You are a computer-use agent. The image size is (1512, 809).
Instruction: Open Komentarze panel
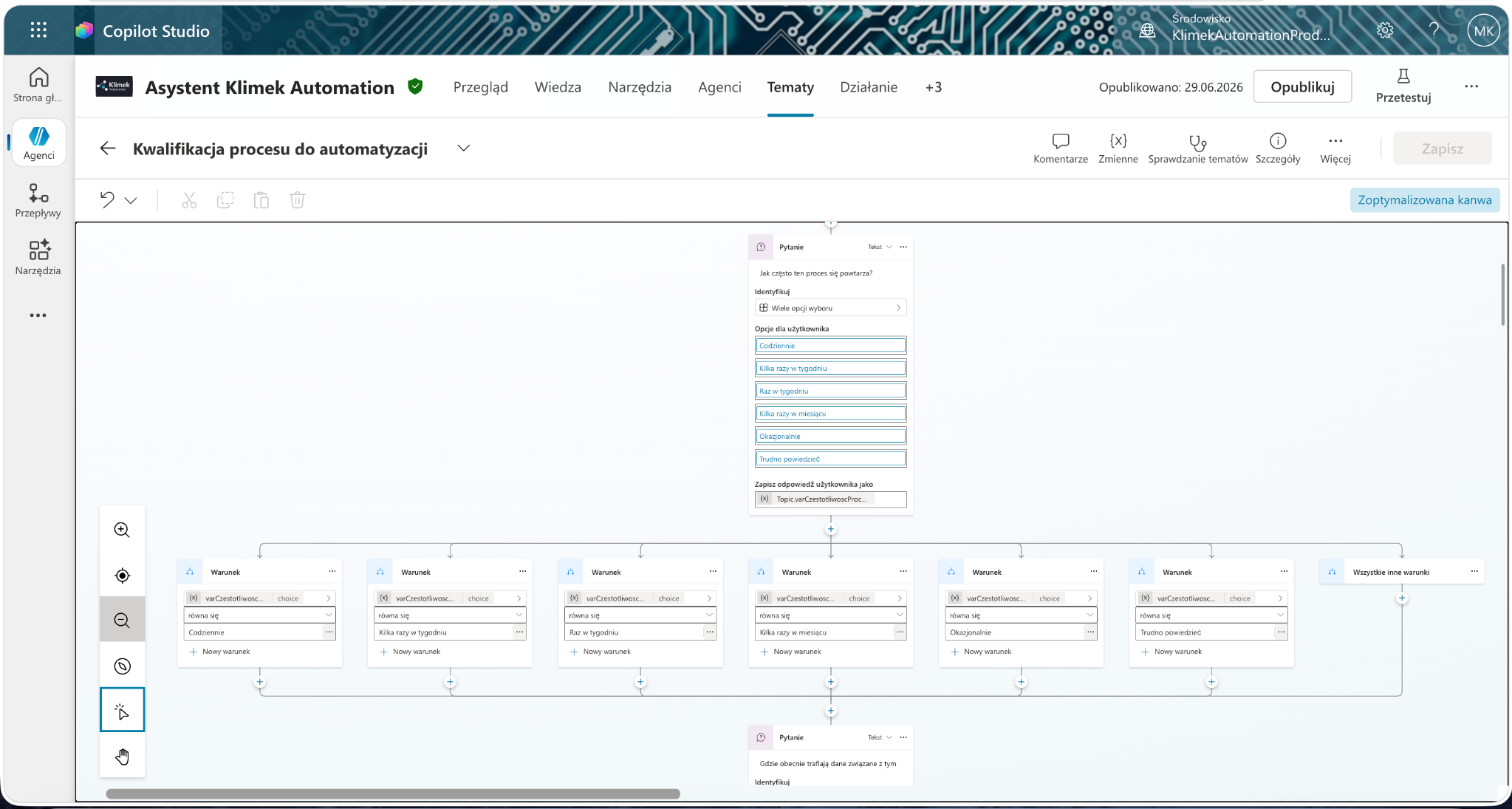coord(1060,149)
